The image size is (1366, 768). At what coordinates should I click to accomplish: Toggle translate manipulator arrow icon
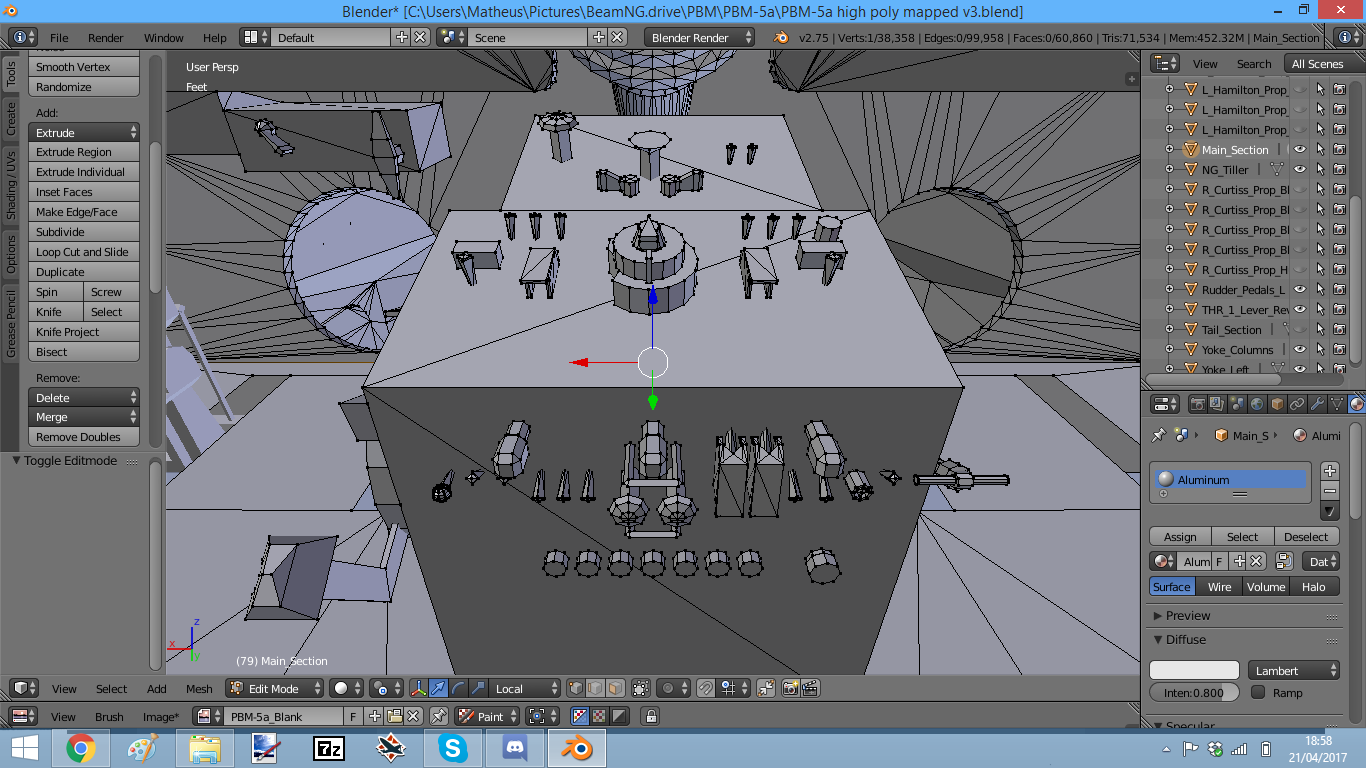(439, 688)
